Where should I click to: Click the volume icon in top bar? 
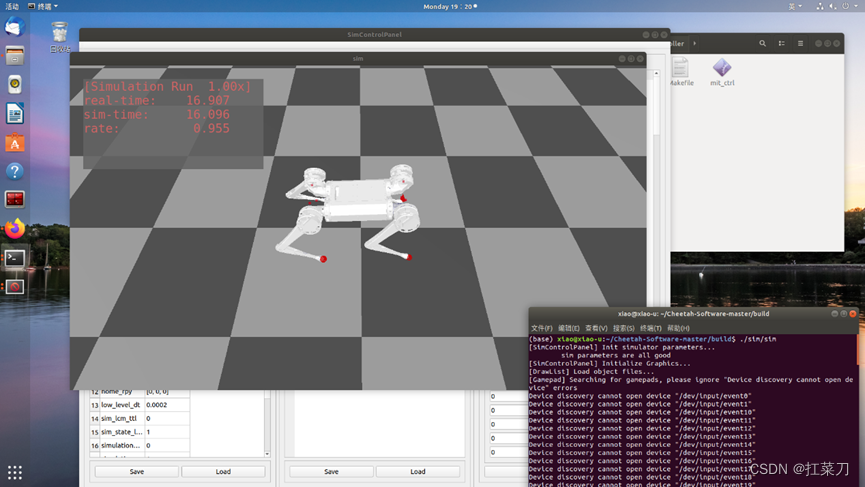click(832, 6)
